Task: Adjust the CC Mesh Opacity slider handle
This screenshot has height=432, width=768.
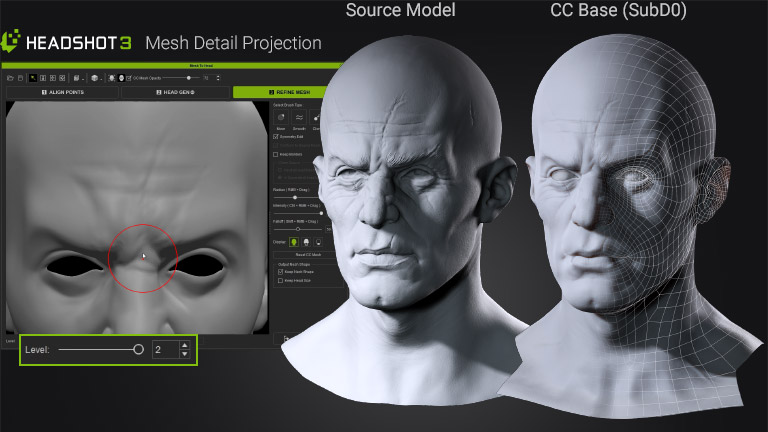Action: click(x=189, y=78)
